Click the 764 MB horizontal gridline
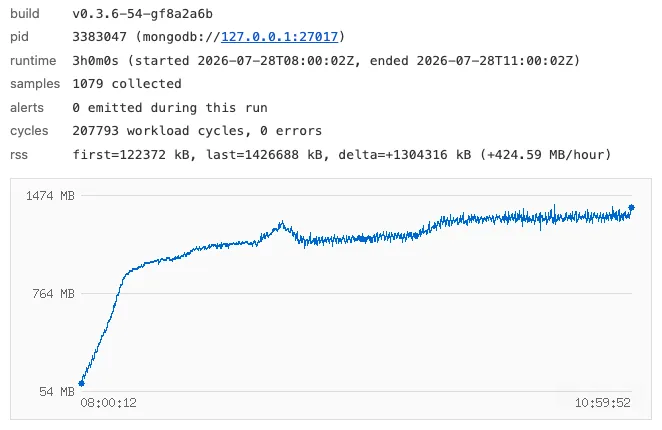The height and width of the screenshot is (430, 662). click(357, 294)
